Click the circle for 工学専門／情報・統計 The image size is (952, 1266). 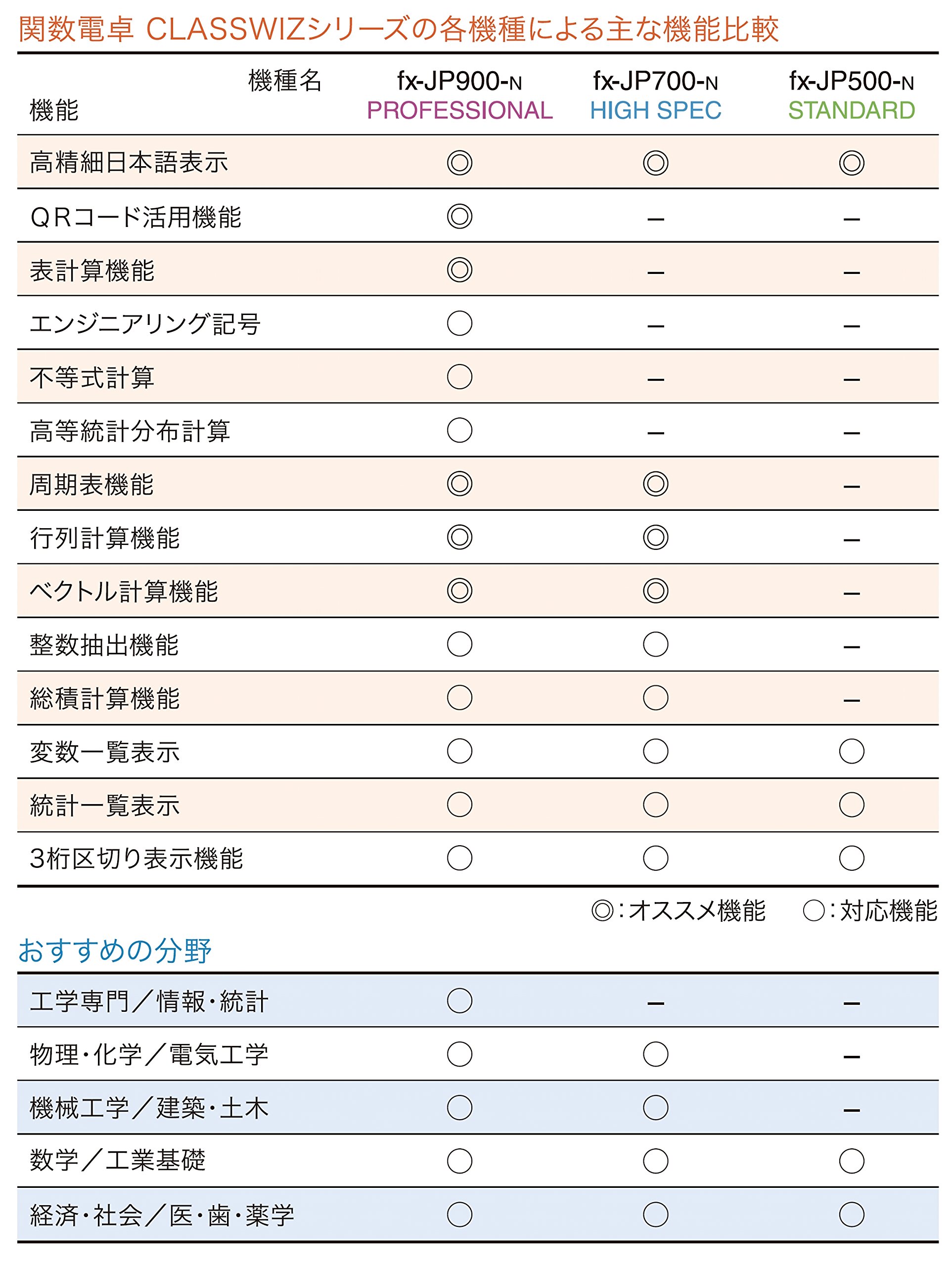(x=459, y=1001)
